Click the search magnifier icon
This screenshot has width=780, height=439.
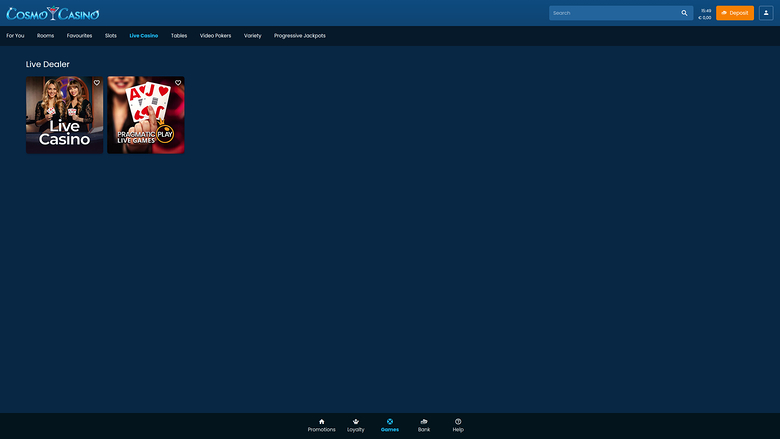(x=684, y=13)
